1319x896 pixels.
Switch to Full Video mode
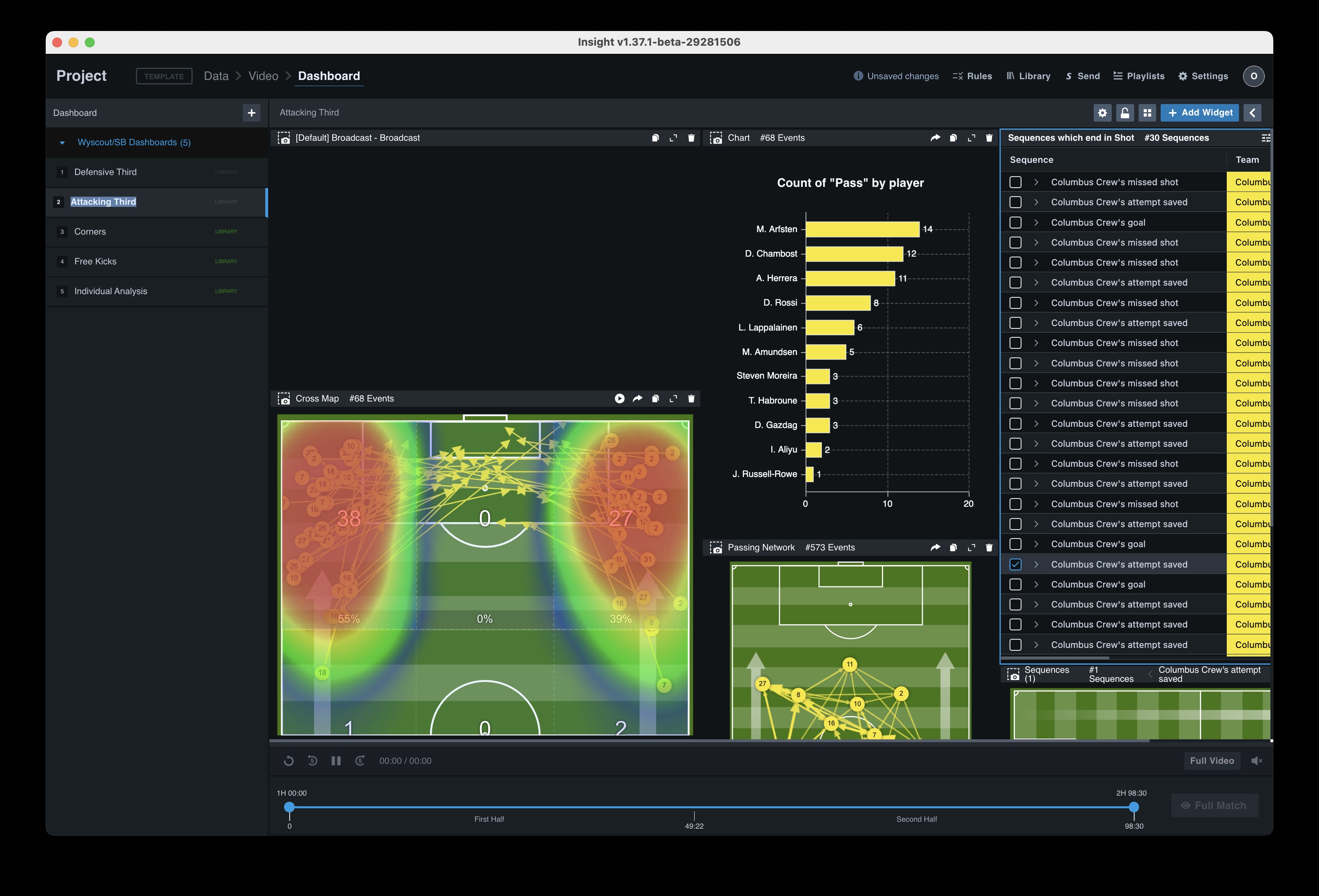tap(1212, 761)
